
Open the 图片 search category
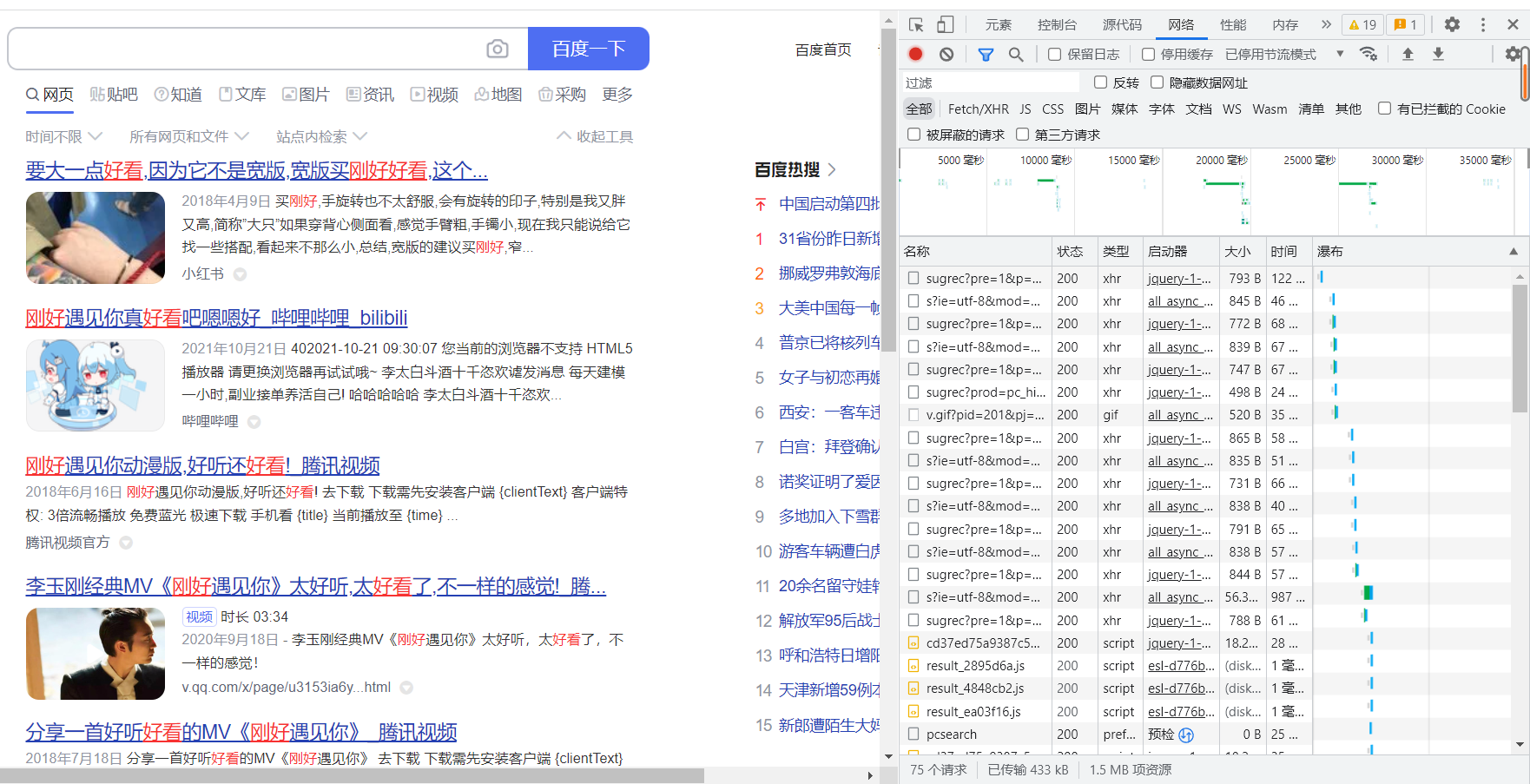(x=306, y=94)
